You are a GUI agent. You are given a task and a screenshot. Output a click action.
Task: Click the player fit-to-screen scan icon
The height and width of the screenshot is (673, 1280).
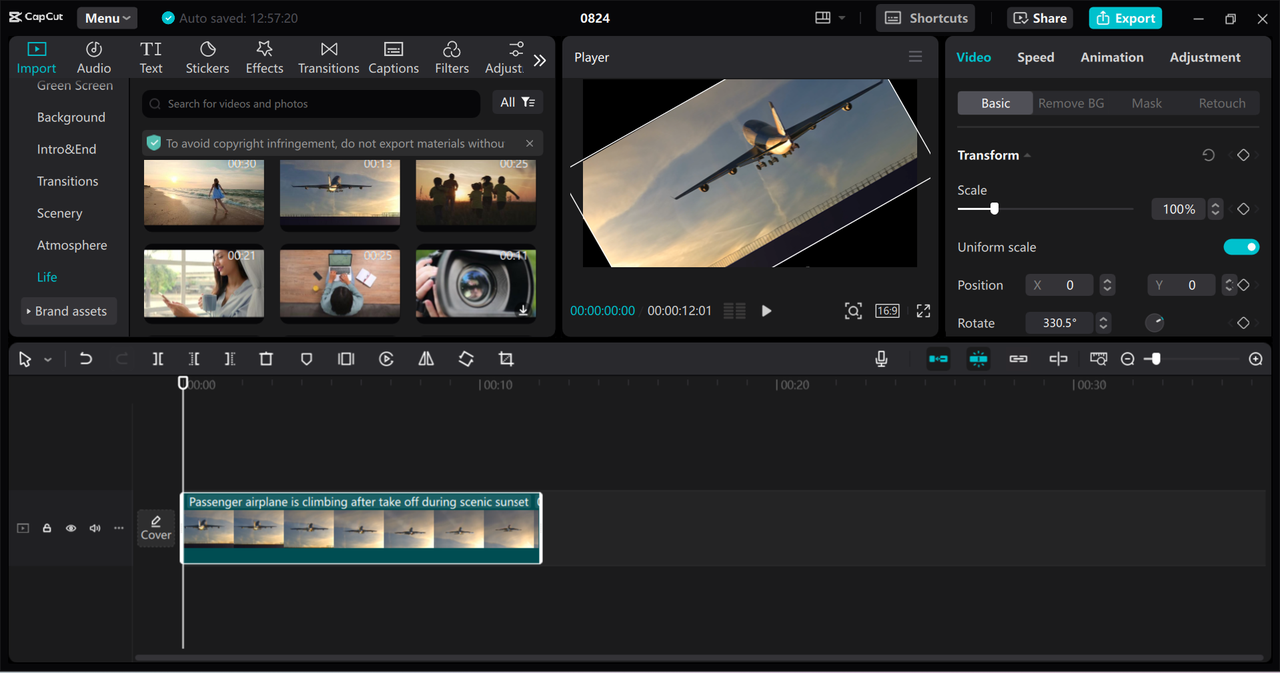[x=853, y=311]
